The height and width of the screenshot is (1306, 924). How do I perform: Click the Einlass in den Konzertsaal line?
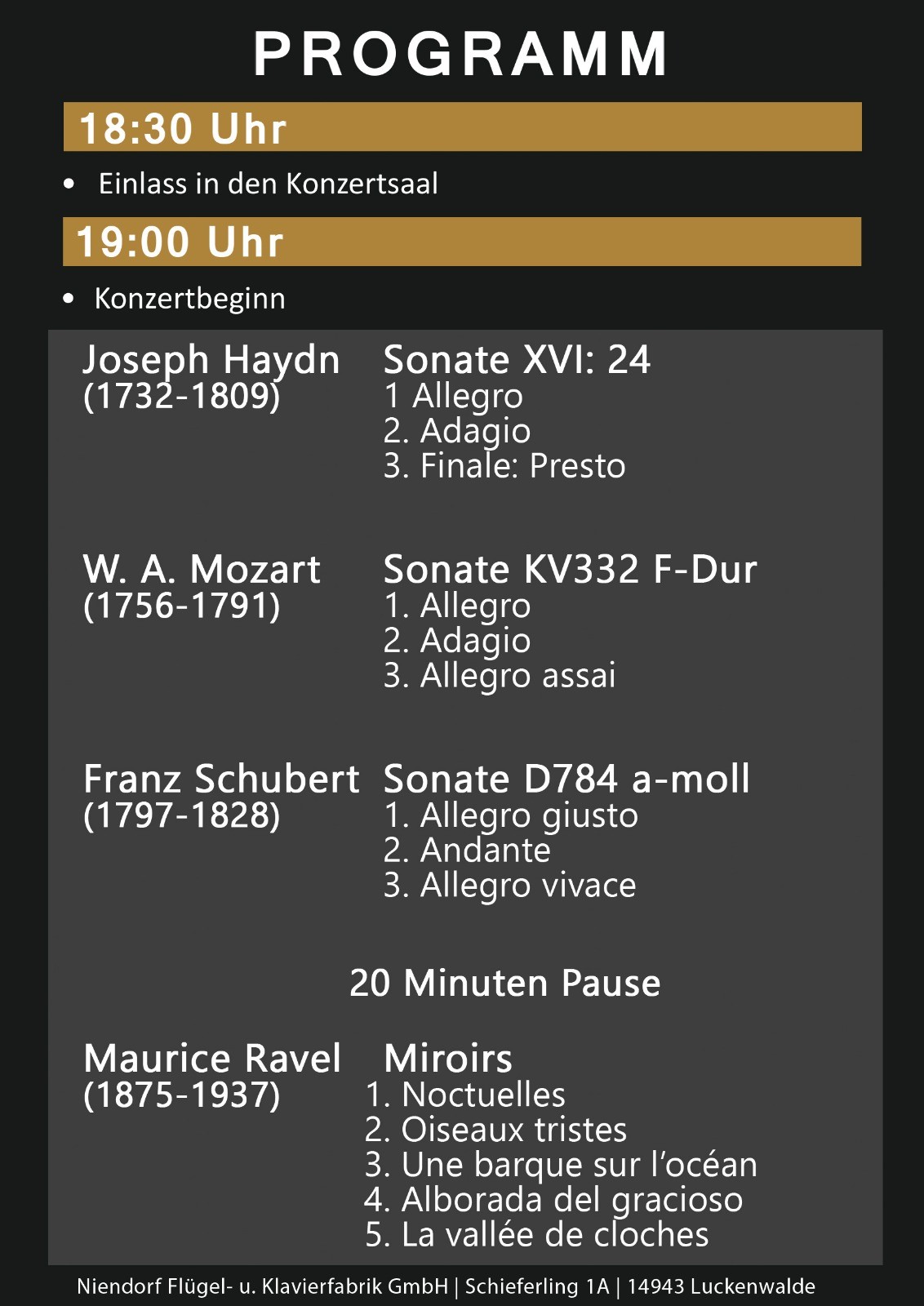(268, 184)
